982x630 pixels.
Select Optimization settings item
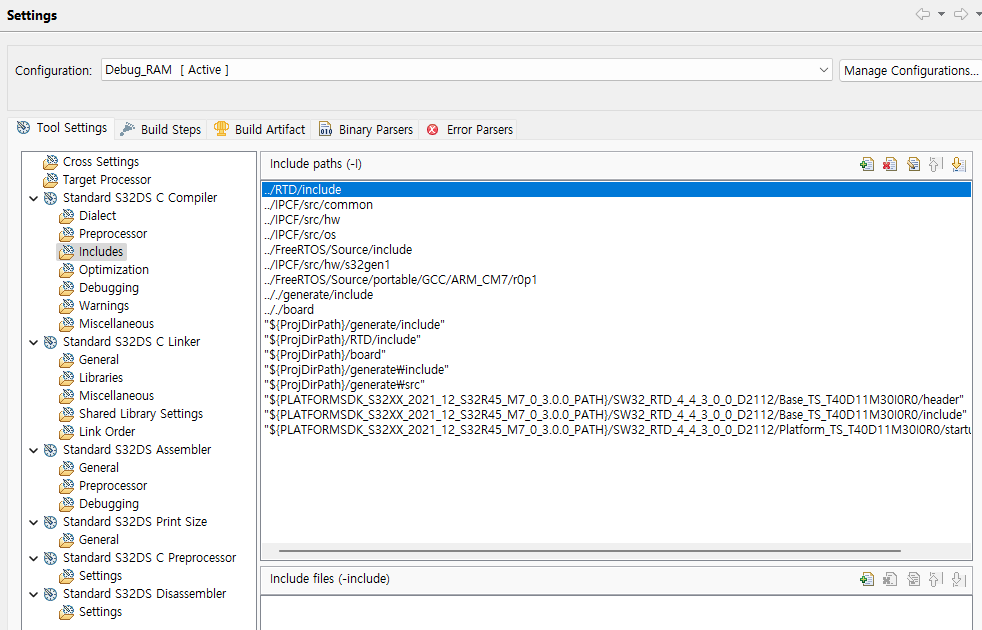coord(113,270)
